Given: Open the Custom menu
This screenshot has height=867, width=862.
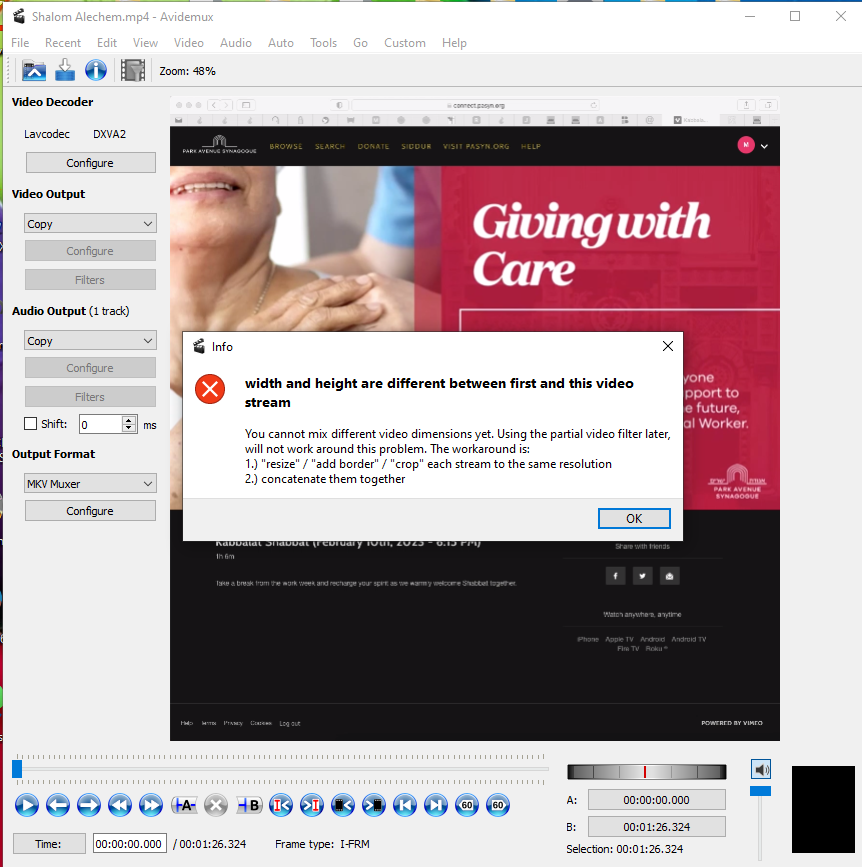Looking at the screenshot, I should pyautogui.click(x=405, y=43).
